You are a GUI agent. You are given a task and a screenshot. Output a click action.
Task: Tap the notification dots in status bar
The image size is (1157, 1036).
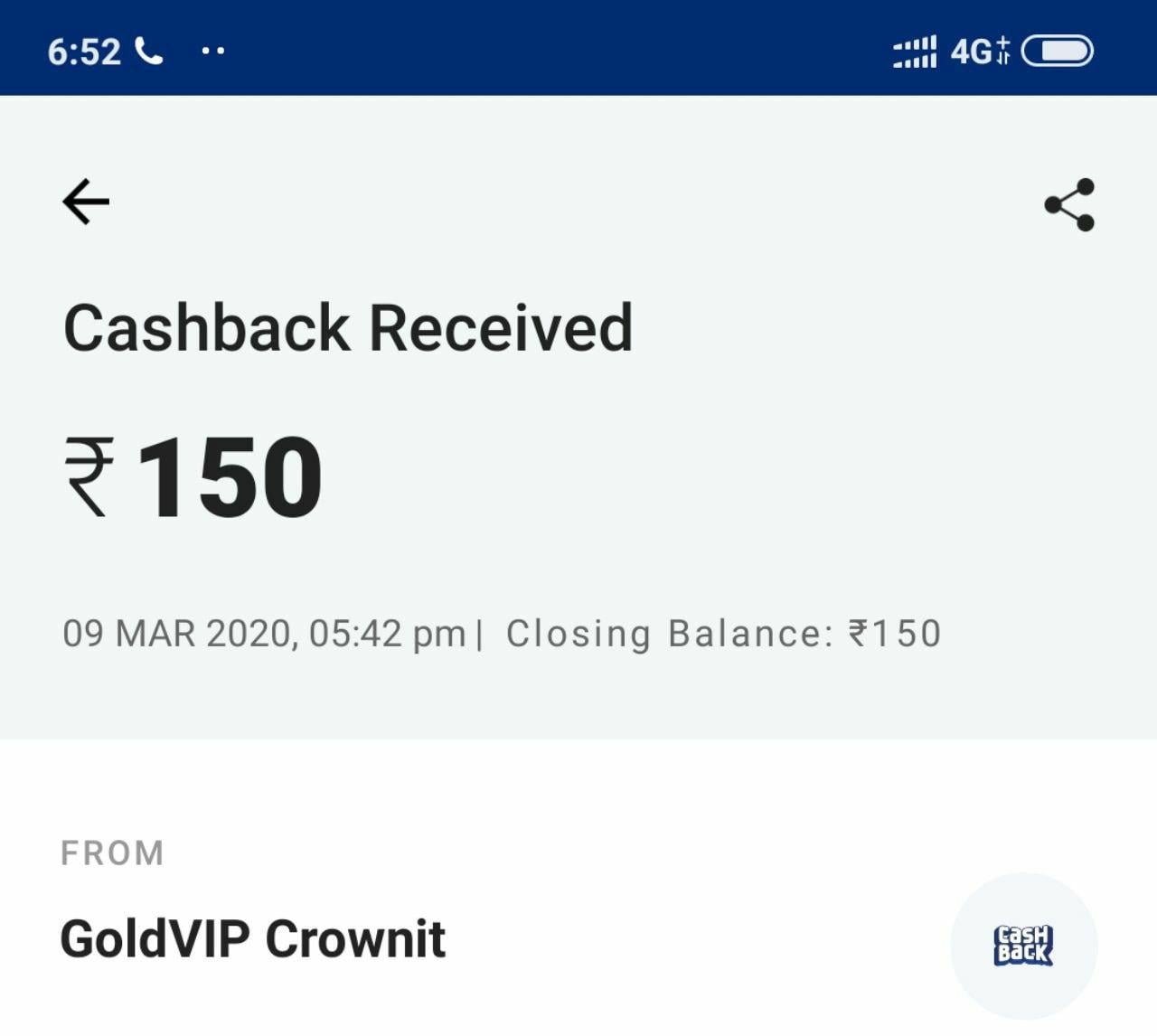213,52
